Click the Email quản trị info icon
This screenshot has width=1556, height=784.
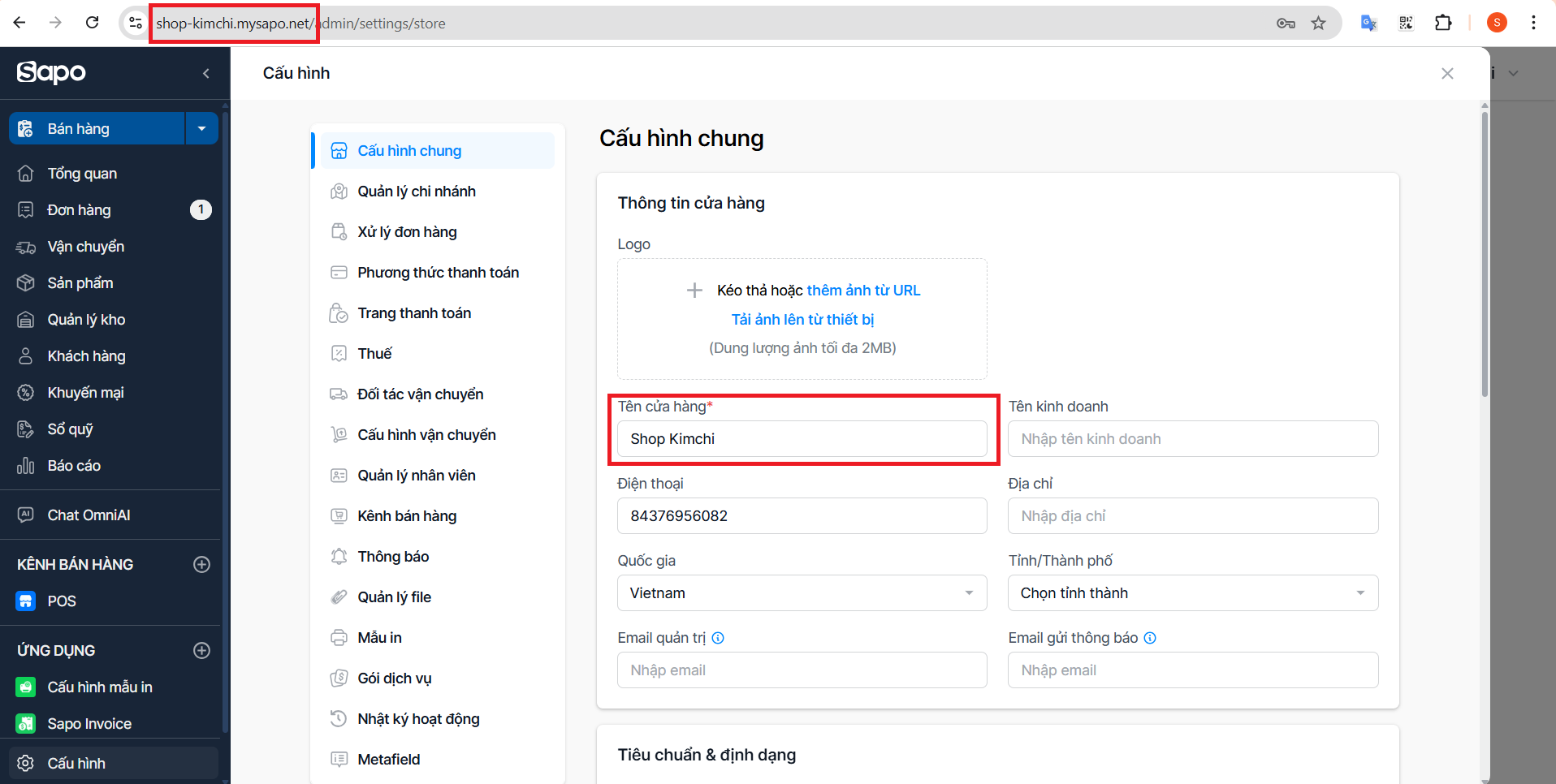718,638
